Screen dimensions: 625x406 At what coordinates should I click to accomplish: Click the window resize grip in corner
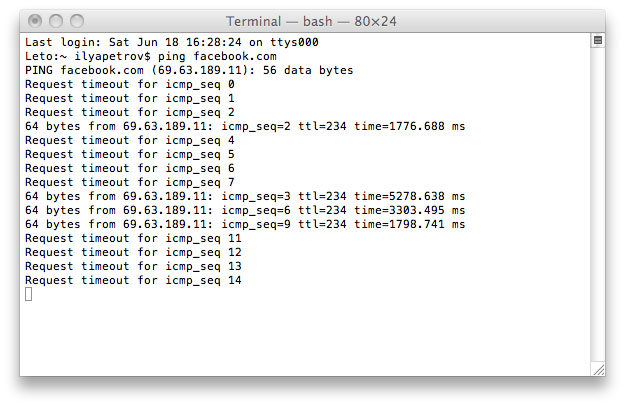597,368
